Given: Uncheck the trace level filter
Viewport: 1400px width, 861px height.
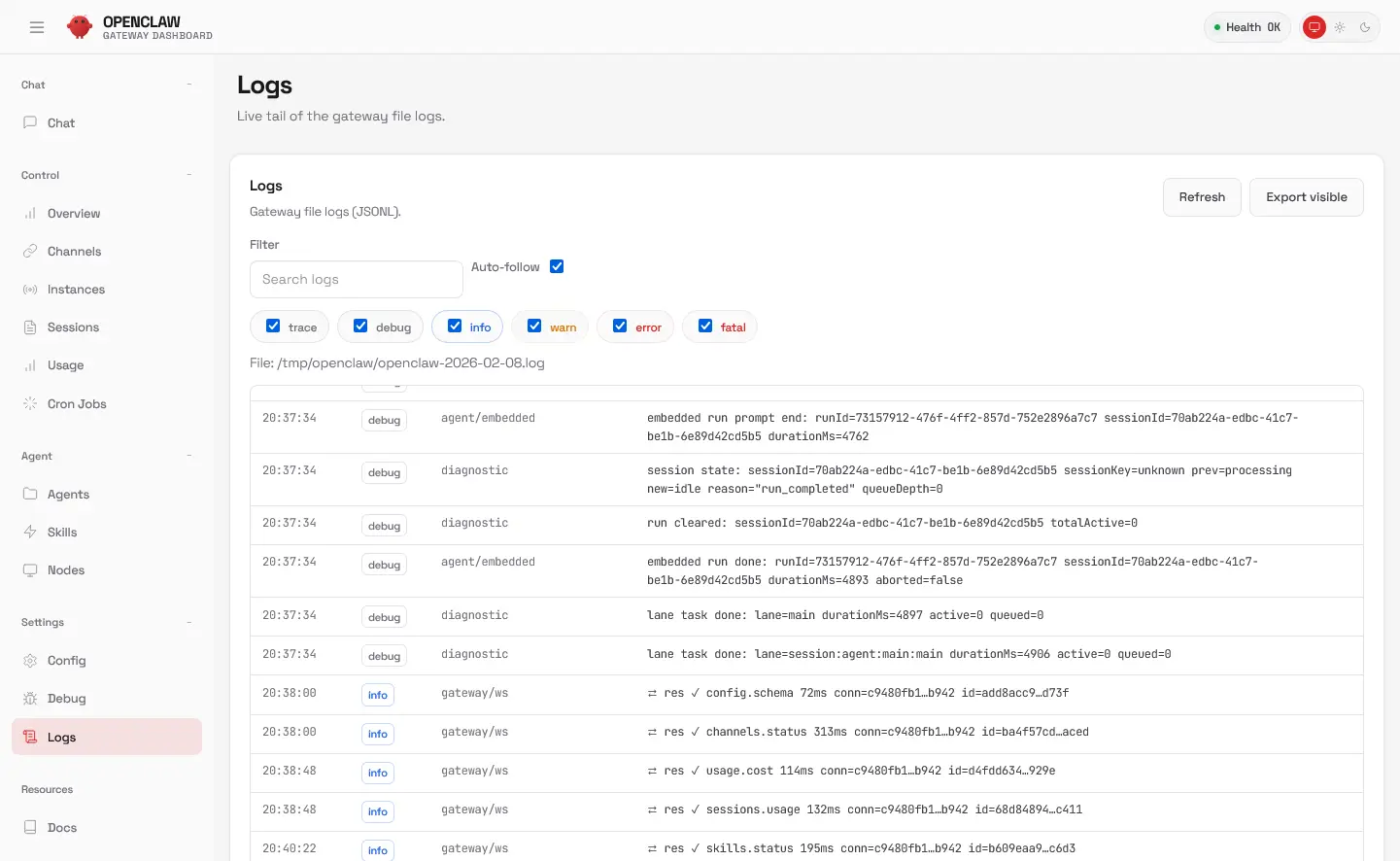Looking at the screenshot, I should click(x=273, y=327).
